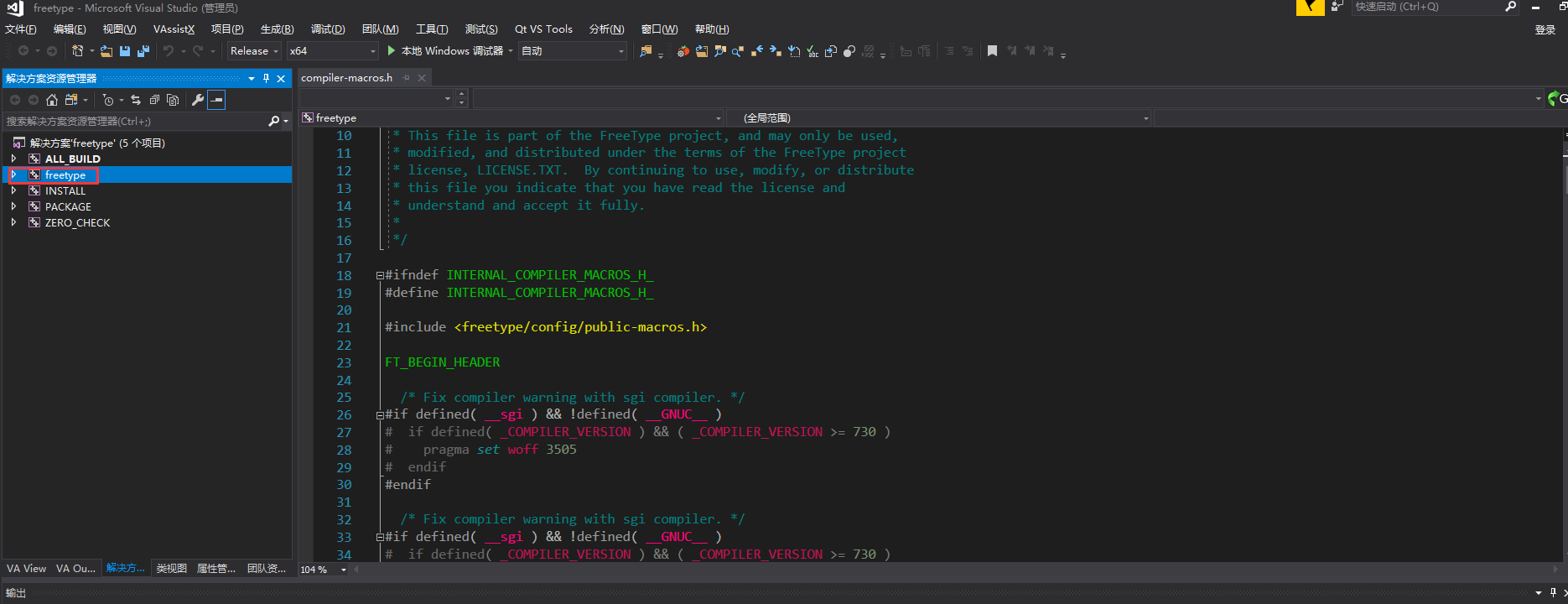Click the Quick Launch search magnifier icon
The height and width of the screenshot is (604, 1568).
coord(1510,7)
